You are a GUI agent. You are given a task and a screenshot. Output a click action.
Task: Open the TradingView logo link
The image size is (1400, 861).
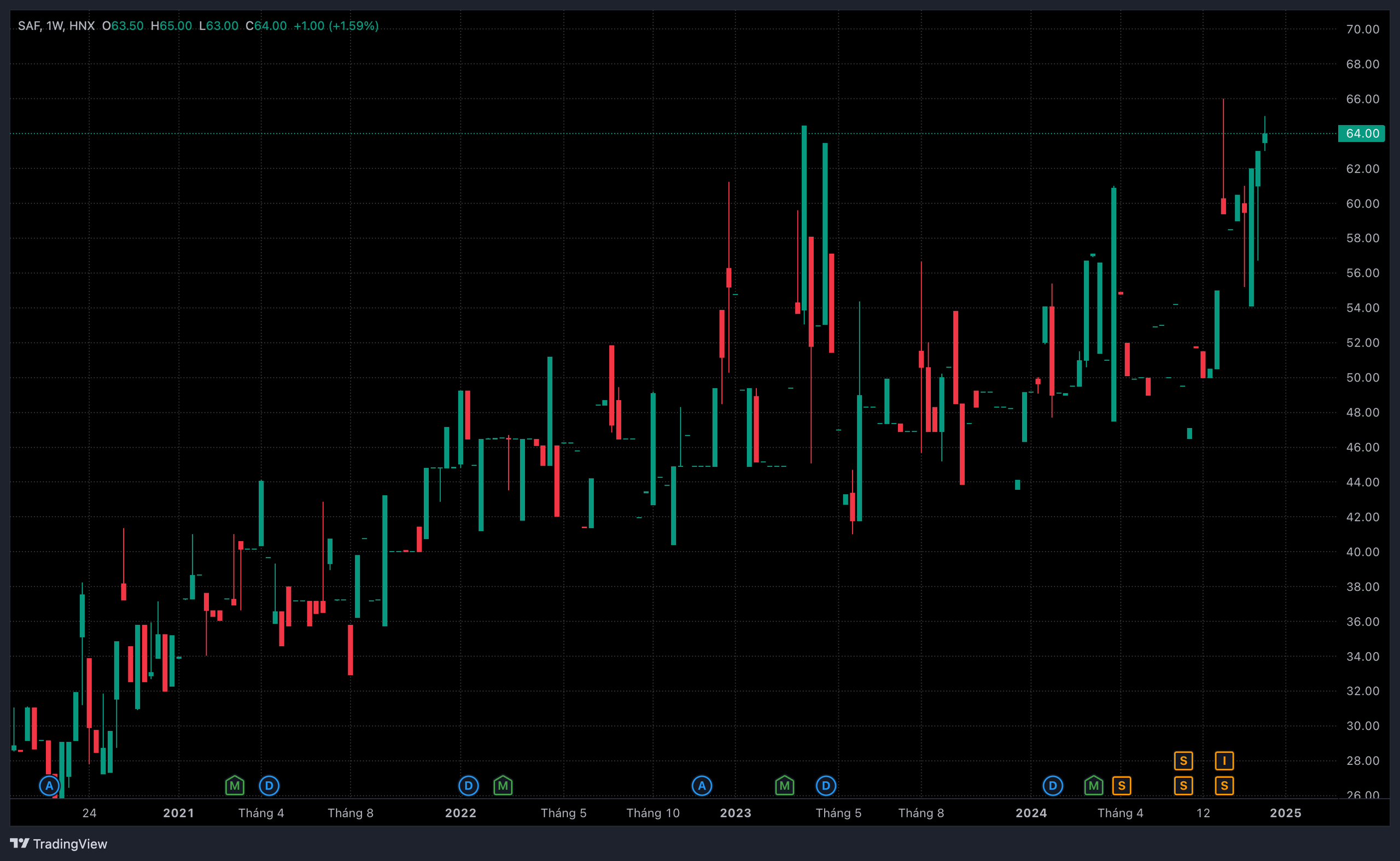(59, 844)
